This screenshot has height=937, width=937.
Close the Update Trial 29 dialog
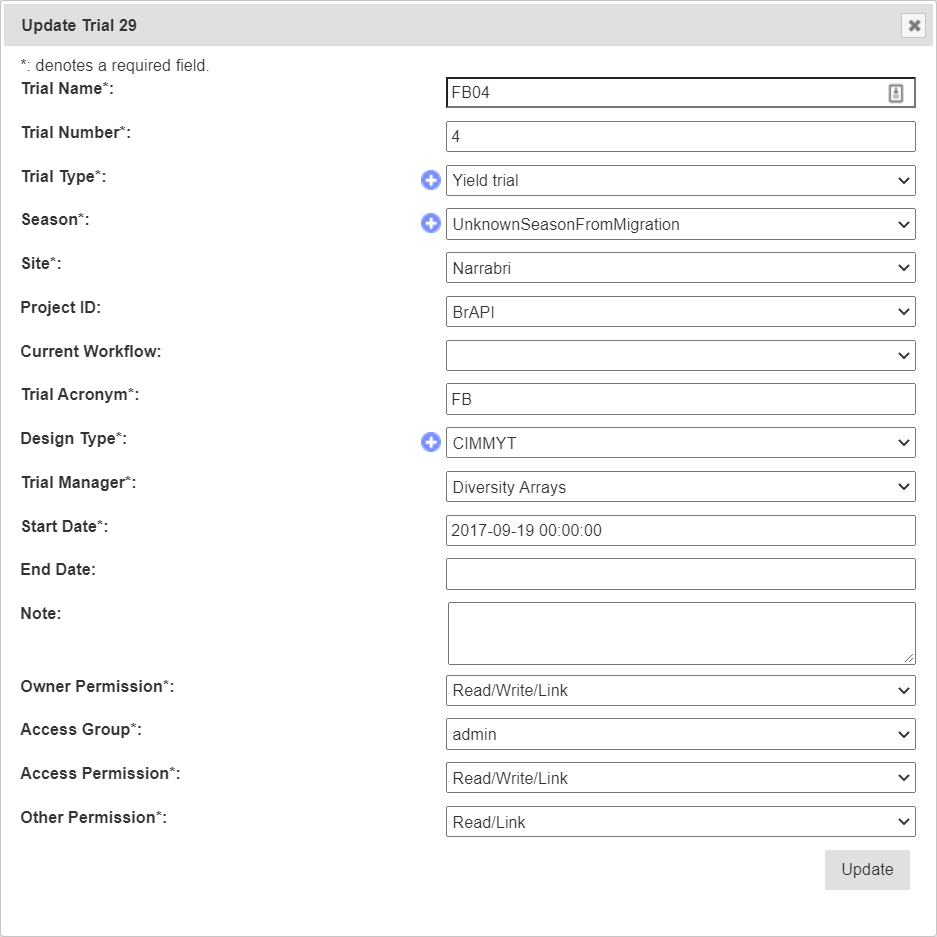[x=913, y=26]
